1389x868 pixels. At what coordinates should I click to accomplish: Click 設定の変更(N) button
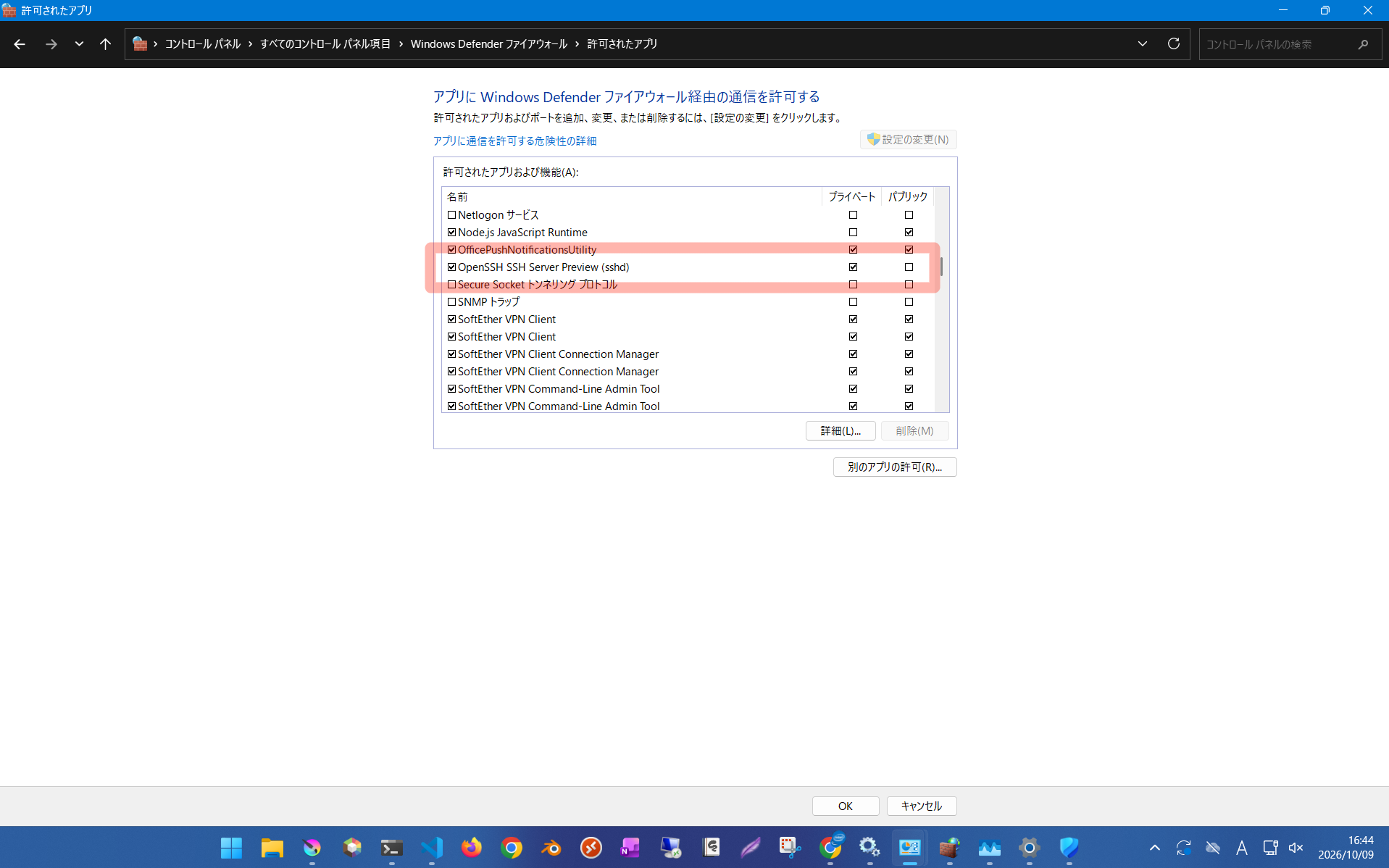[x=909, y=139]
